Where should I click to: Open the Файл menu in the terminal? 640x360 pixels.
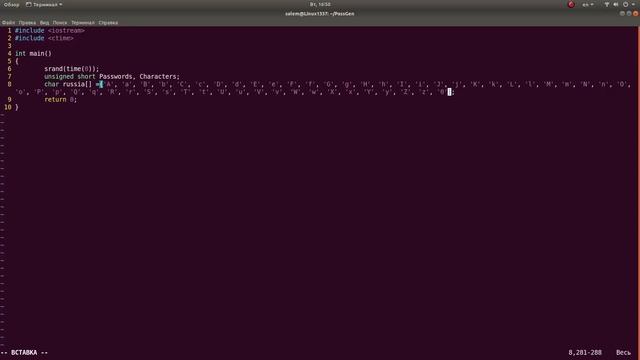click(8, 23)
